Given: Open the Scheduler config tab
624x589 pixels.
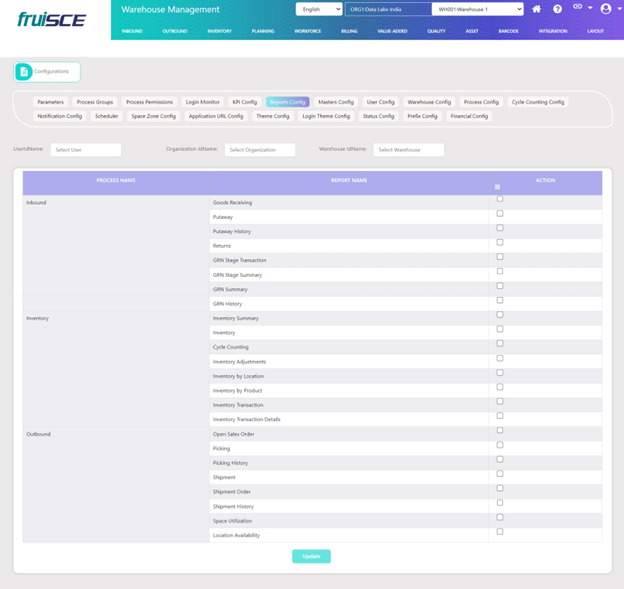Looking at the screenshot, I should (x=106, y=116).
